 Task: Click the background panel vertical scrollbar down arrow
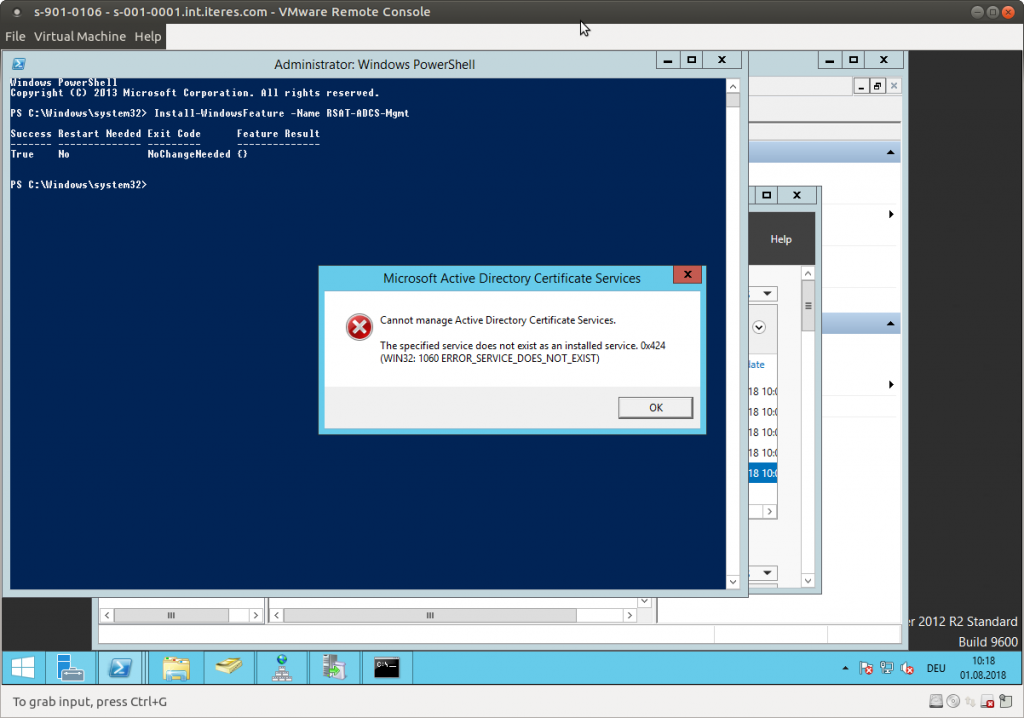pos(808,580)
